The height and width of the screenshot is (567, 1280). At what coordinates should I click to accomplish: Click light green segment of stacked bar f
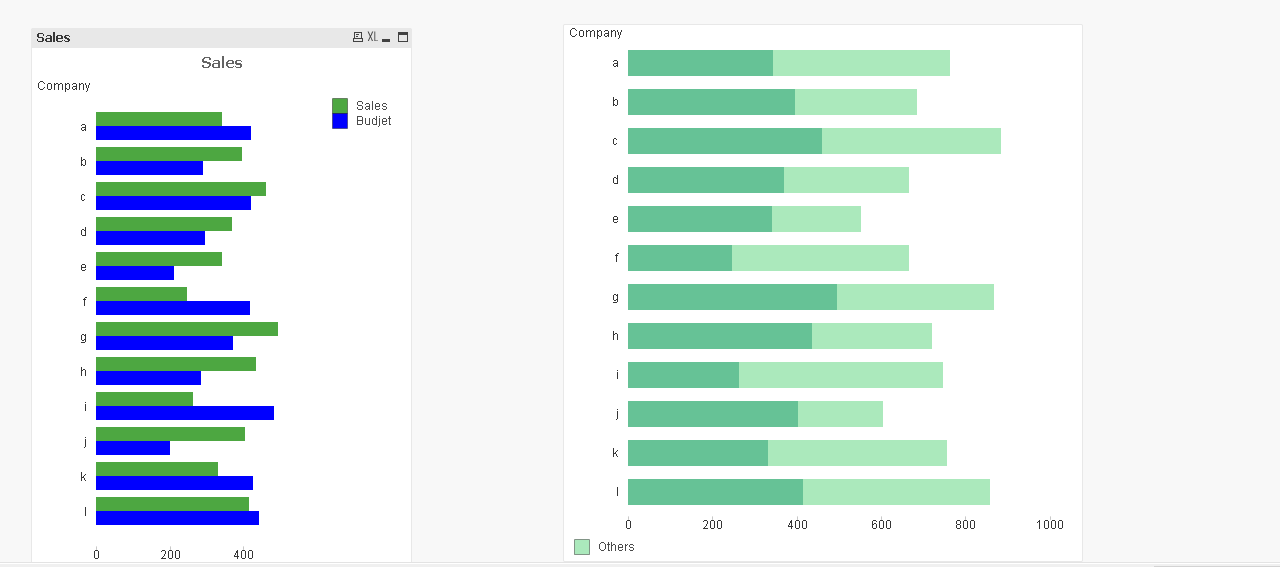[820, 258]
